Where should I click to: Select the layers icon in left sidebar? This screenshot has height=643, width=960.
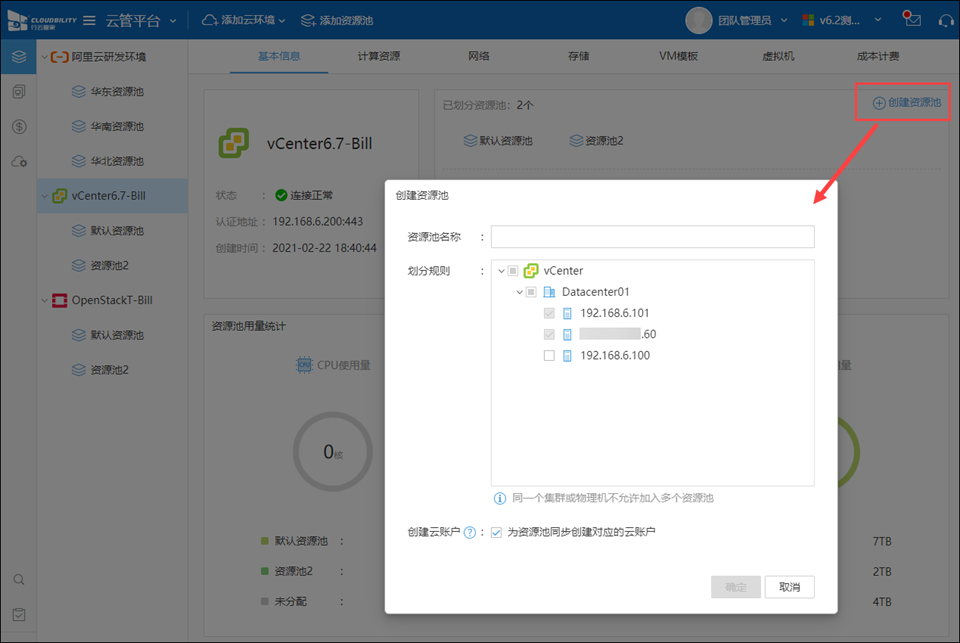click(19, 57)
